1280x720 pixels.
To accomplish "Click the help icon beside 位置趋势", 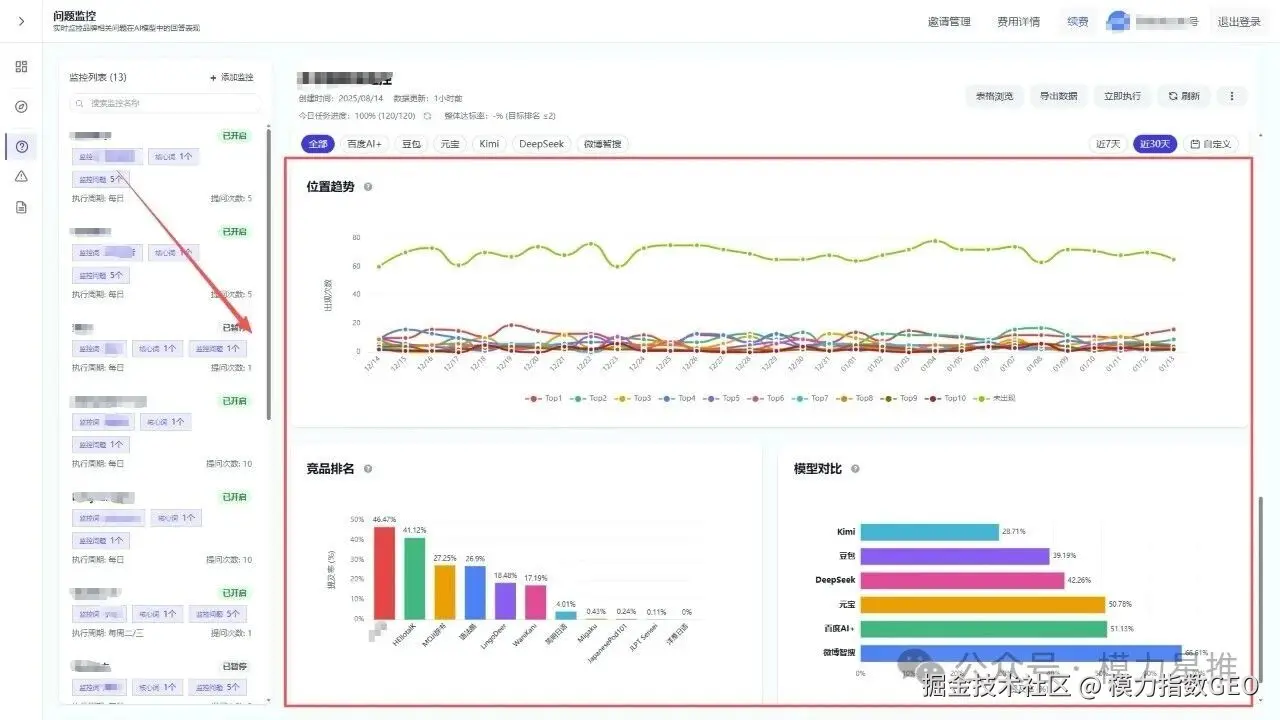I will 368,186.
